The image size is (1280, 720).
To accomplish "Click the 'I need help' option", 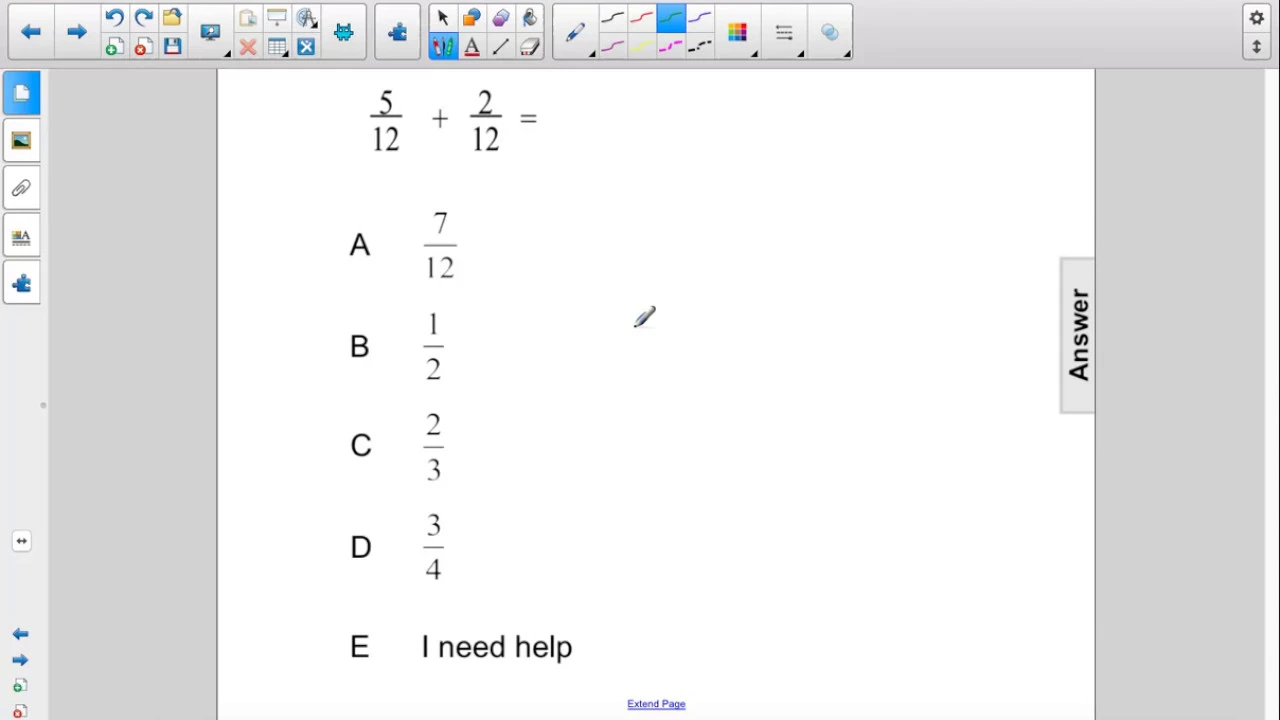I will pyautogui.click(x=497, y=647).
